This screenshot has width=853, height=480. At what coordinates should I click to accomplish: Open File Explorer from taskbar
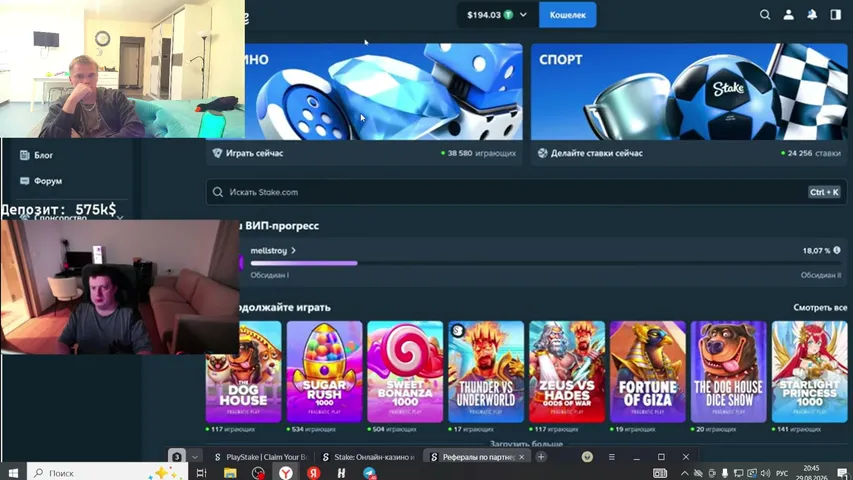(x=230, y=473)
